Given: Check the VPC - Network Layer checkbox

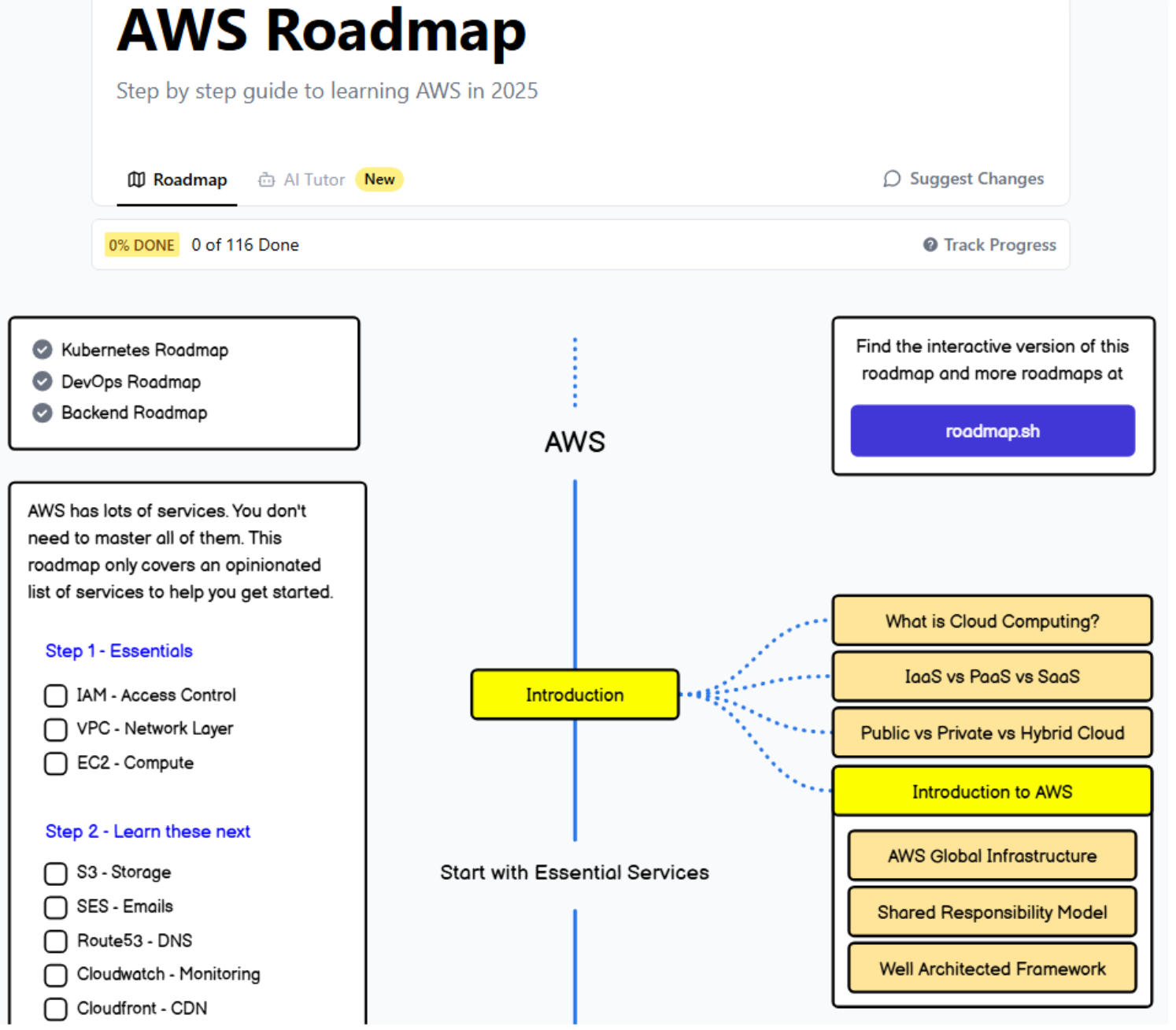Looking at the screenshot, I should (x=55, y=729).
